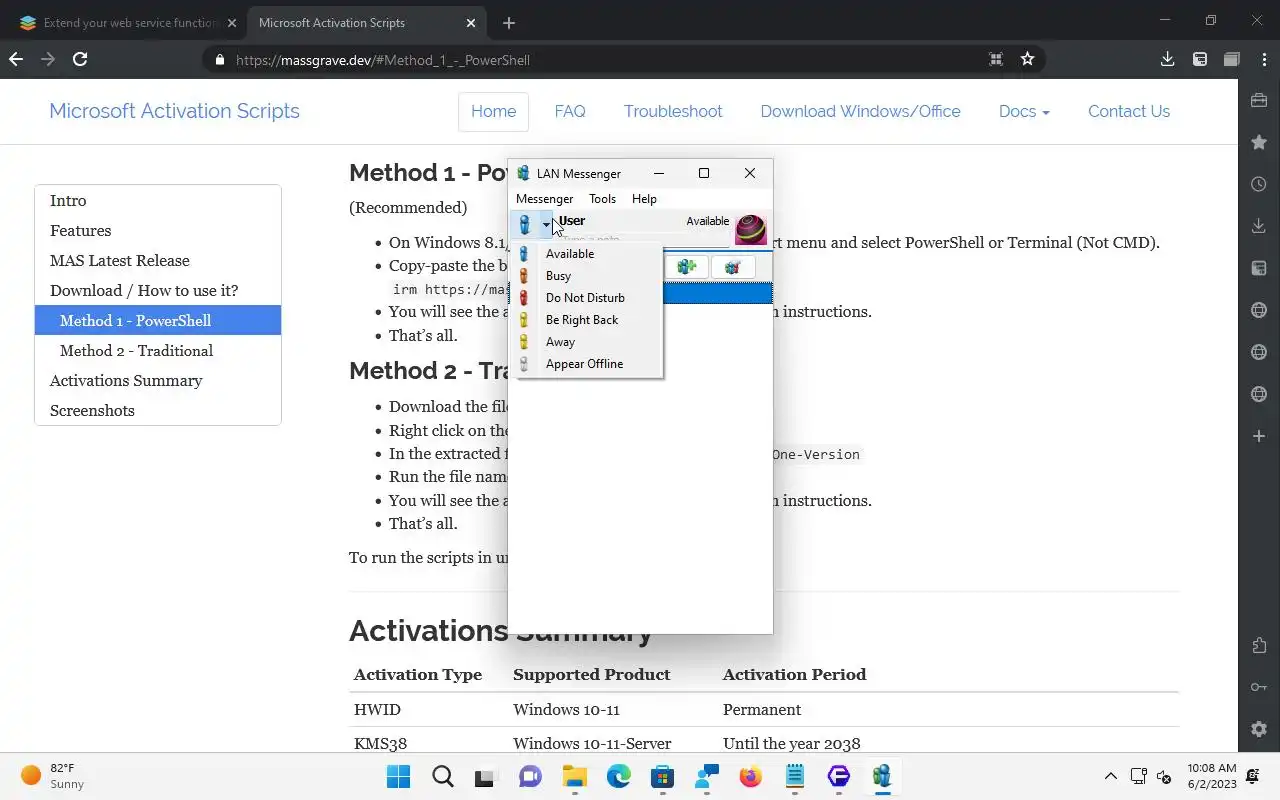The image size is (1280, 800).
Task: Click the side panel icon in browser toolbar
Action: (1200, 59)
